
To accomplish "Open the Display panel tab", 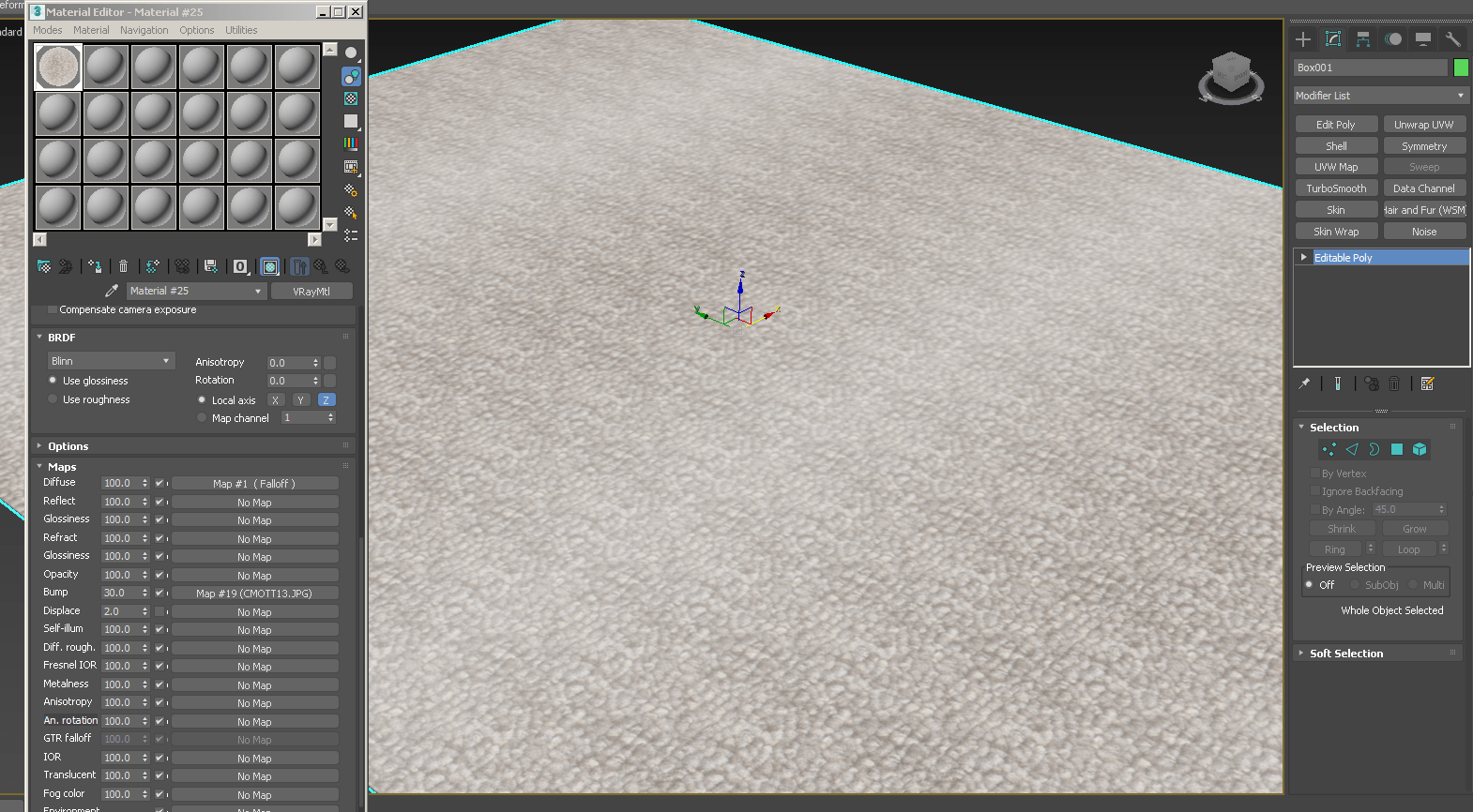I will pos(1423,38).
